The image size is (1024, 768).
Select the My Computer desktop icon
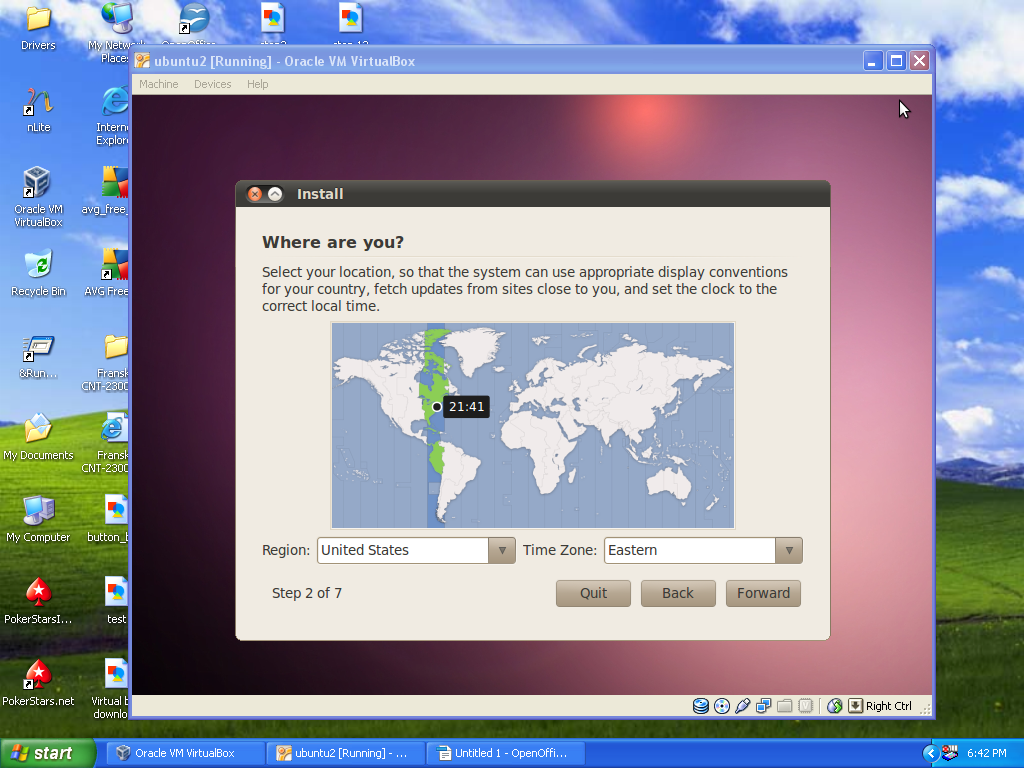[x=38, y=520]
